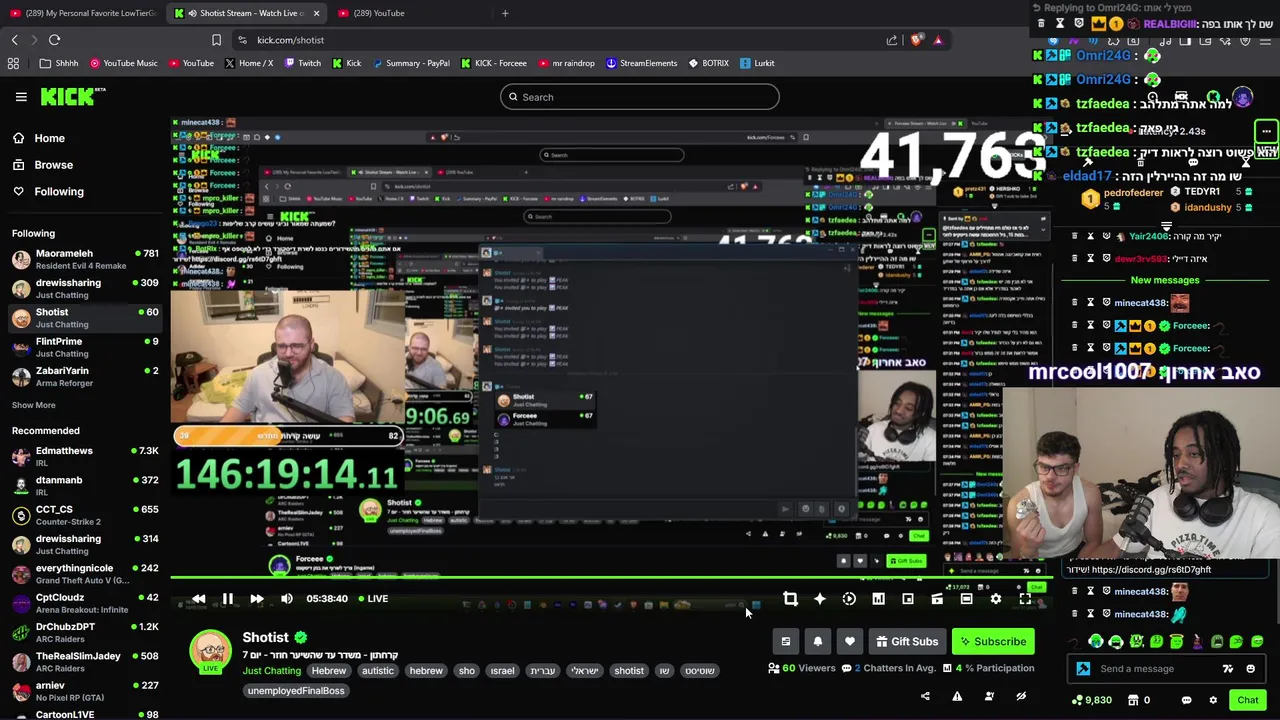The height and width of the screenshot is (720, 1280).
Task: Select the israel tag
Action: tap(502, 671)
